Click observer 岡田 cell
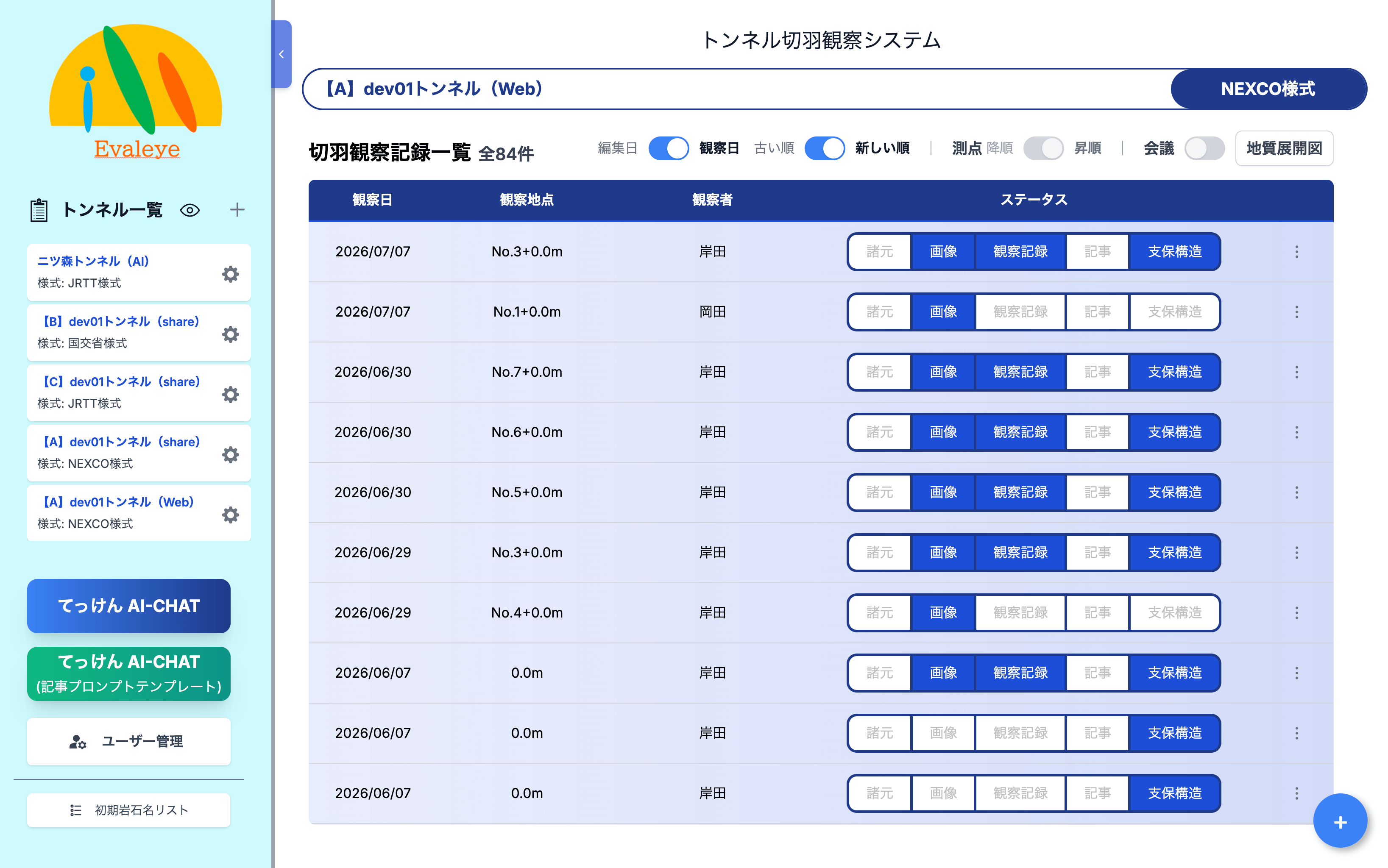Screen dimensions: 1388x868 [712, 312]
